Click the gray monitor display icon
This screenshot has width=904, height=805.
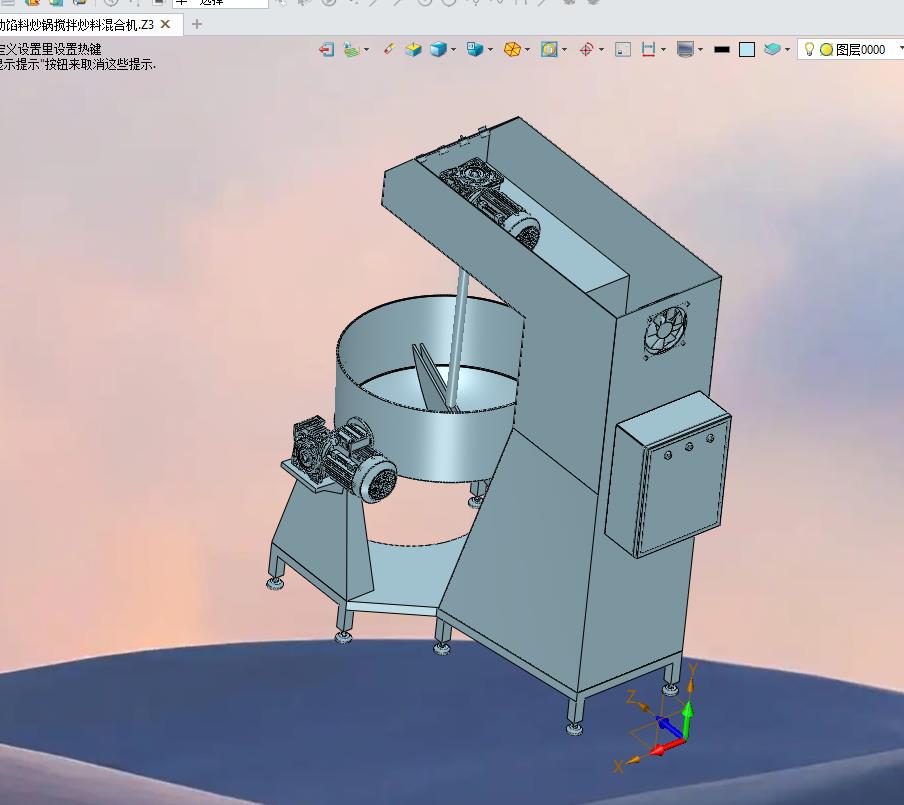tap(685, 50)
